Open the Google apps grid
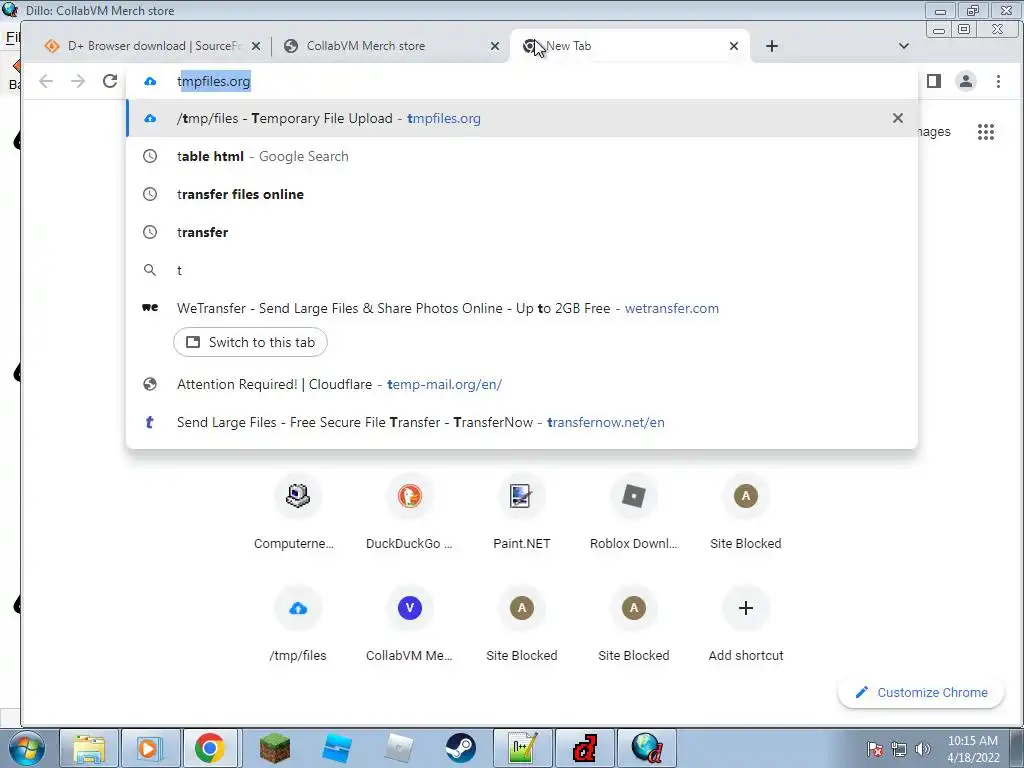This screenshot has height=768, width=1024. coord(985,132)
